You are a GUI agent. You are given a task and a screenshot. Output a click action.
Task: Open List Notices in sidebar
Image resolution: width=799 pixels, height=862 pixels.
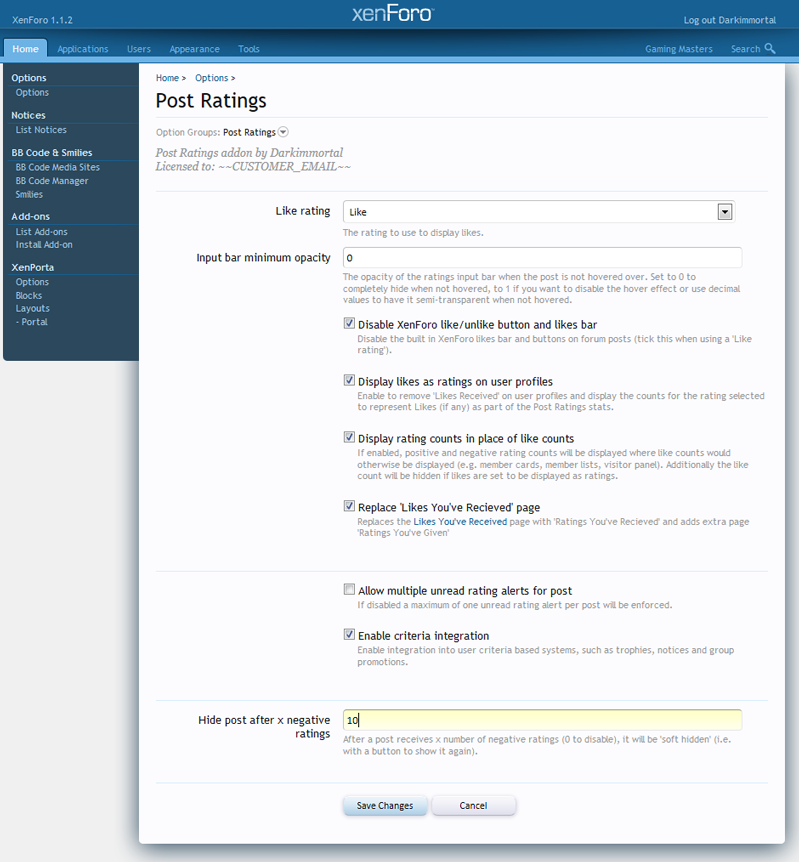[x=41, y=130]
